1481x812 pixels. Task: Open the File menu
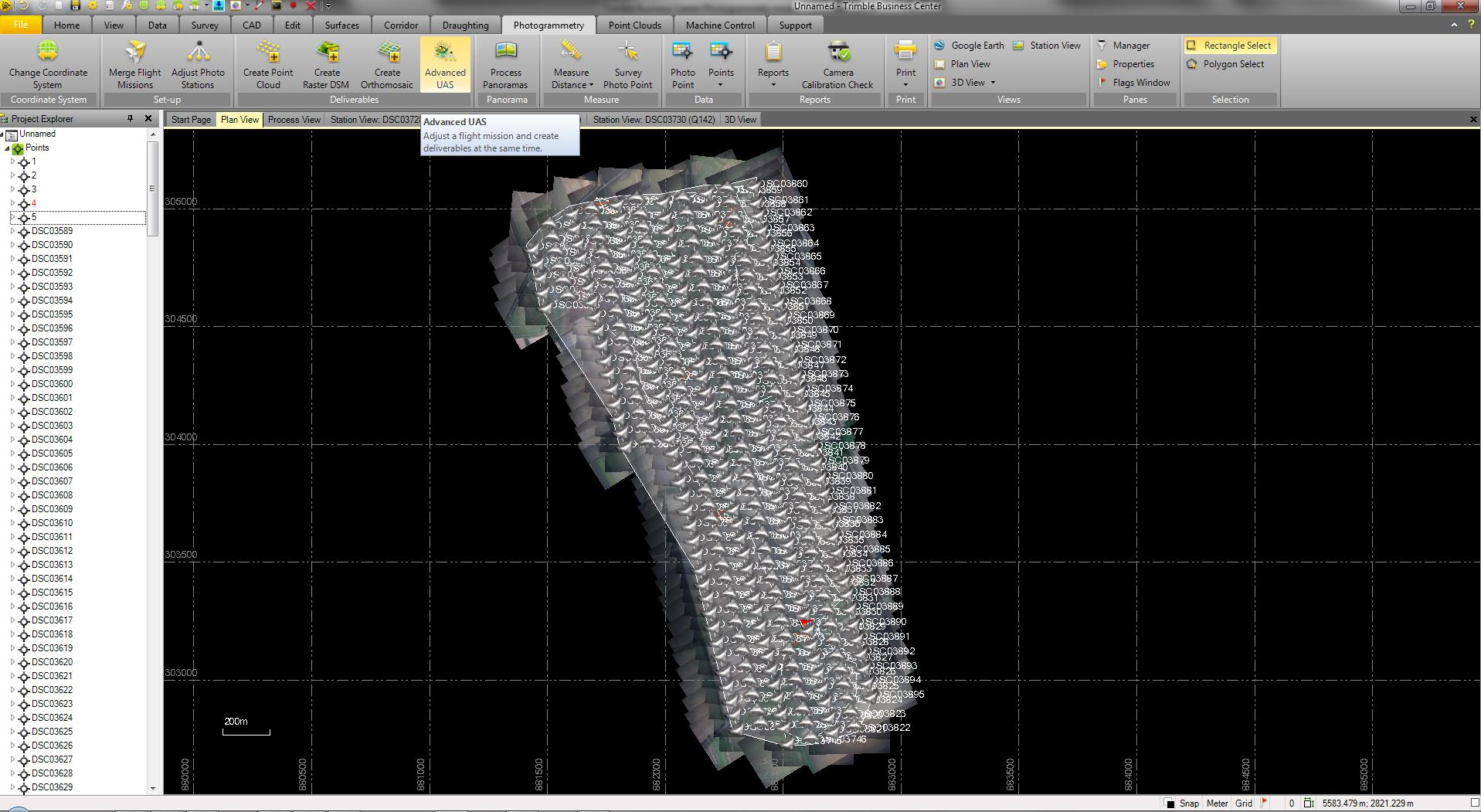coord(21,25)
